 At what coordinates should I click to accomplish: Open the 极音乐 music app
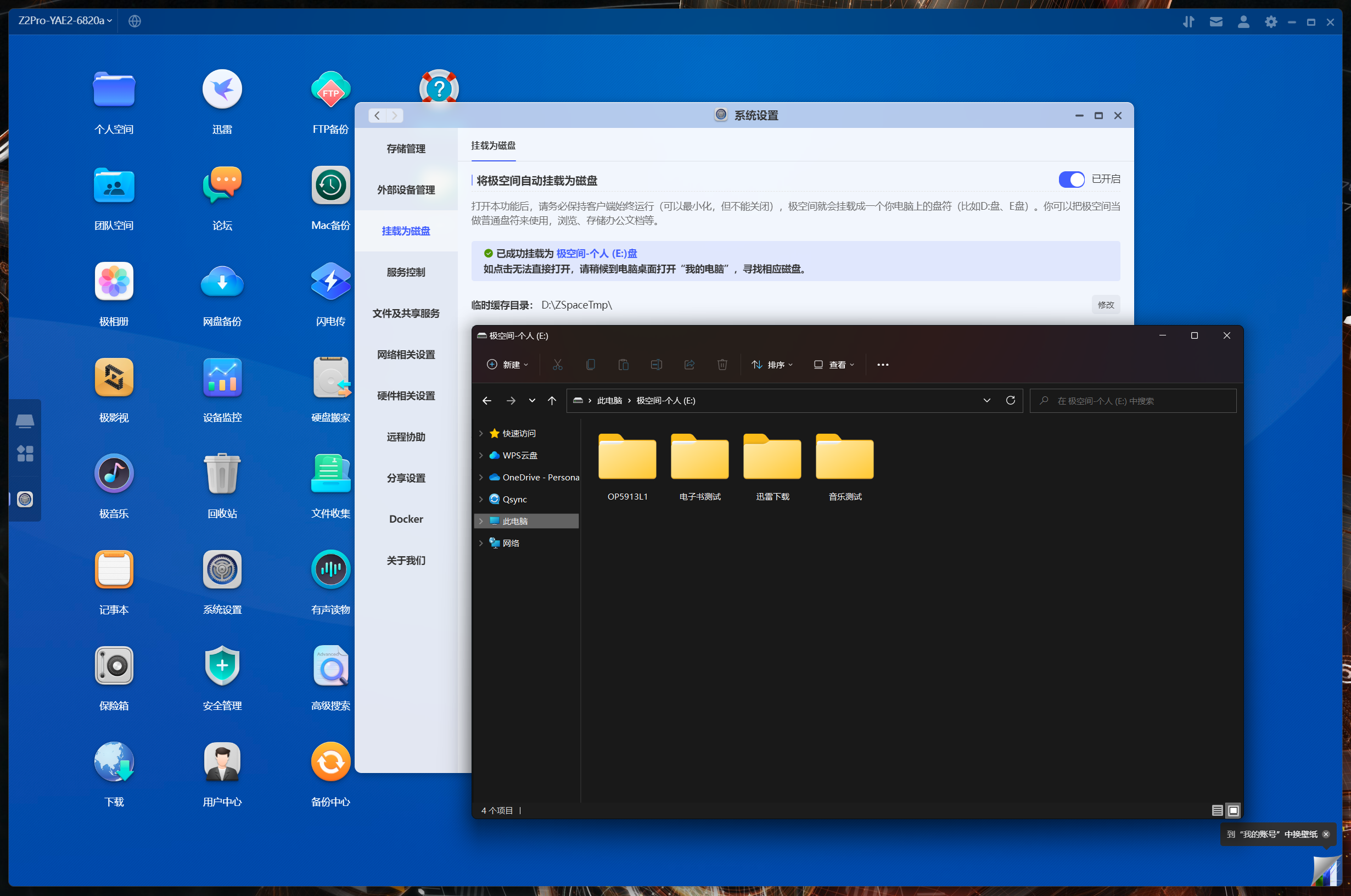pos(114,474)
